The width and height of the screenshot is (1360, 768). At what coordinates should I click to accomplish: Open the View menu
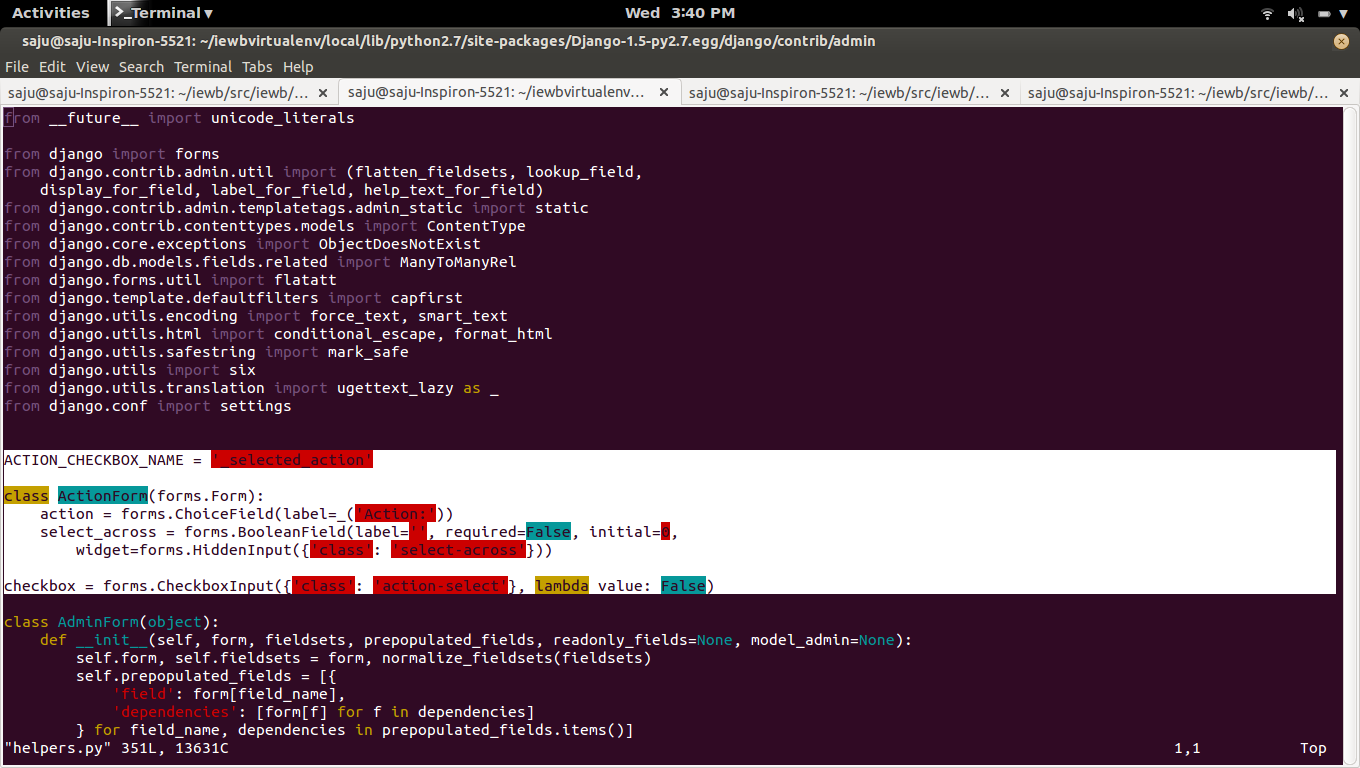(92, 67)
